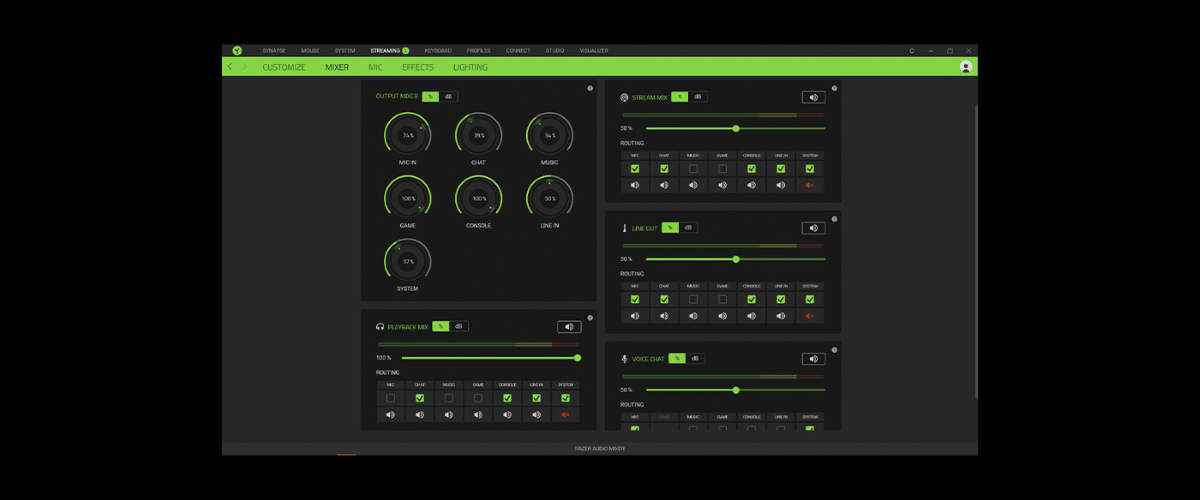This screenshot has height=500, width=1200.
Task: Mute the Stream Mix master output
Action: (813, 97)
